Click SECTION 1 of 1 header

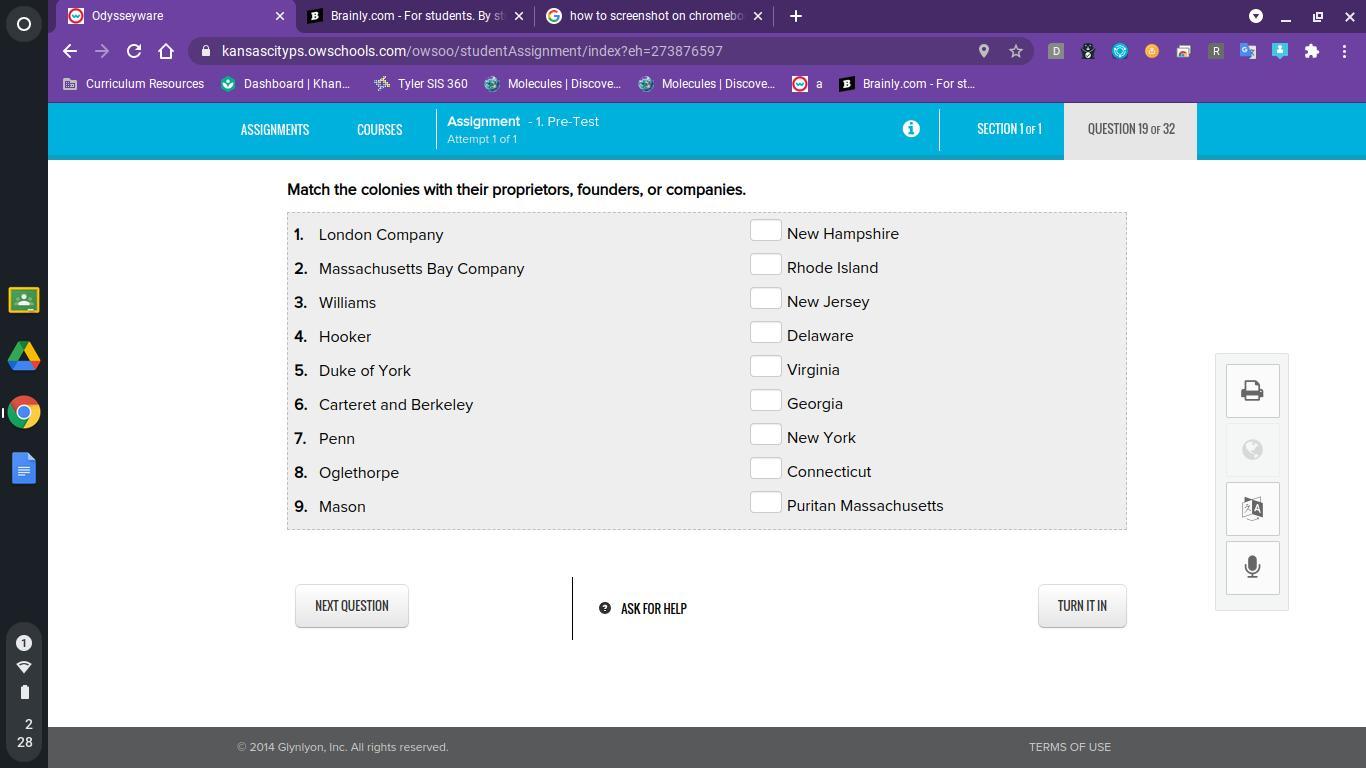(1009, 129)
